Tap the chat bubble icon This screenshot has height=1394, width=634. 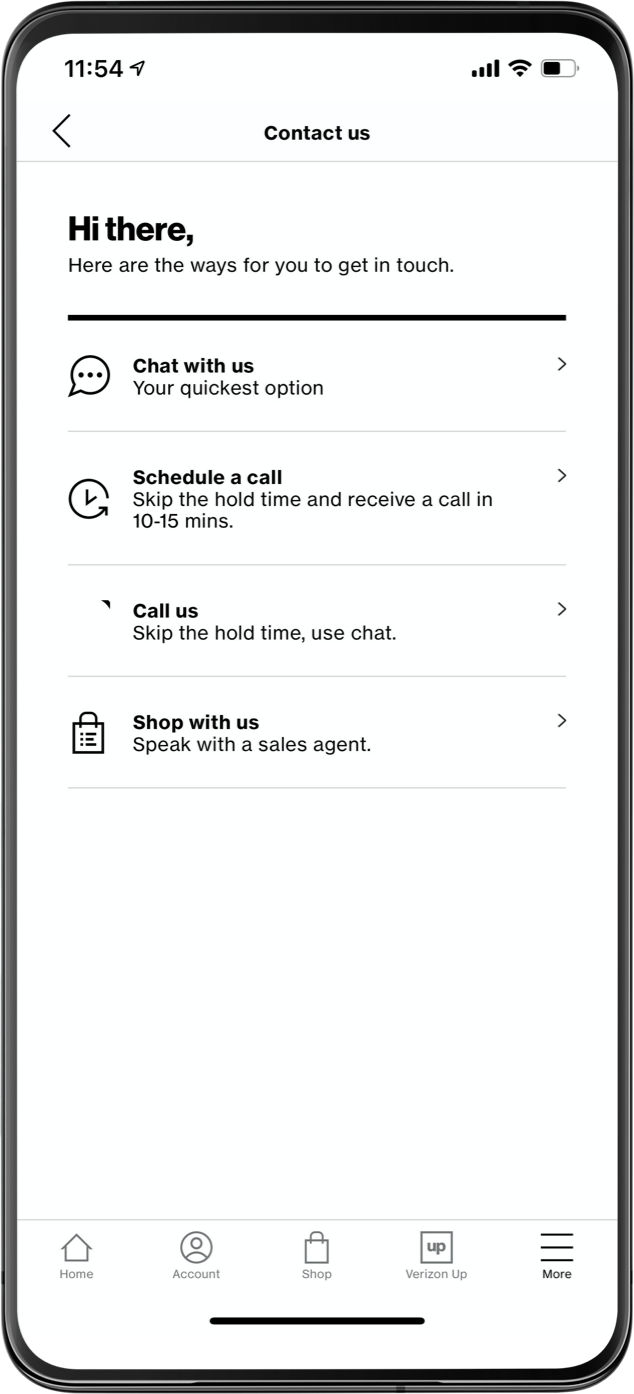pyautogui.click(x=89, y=376)
